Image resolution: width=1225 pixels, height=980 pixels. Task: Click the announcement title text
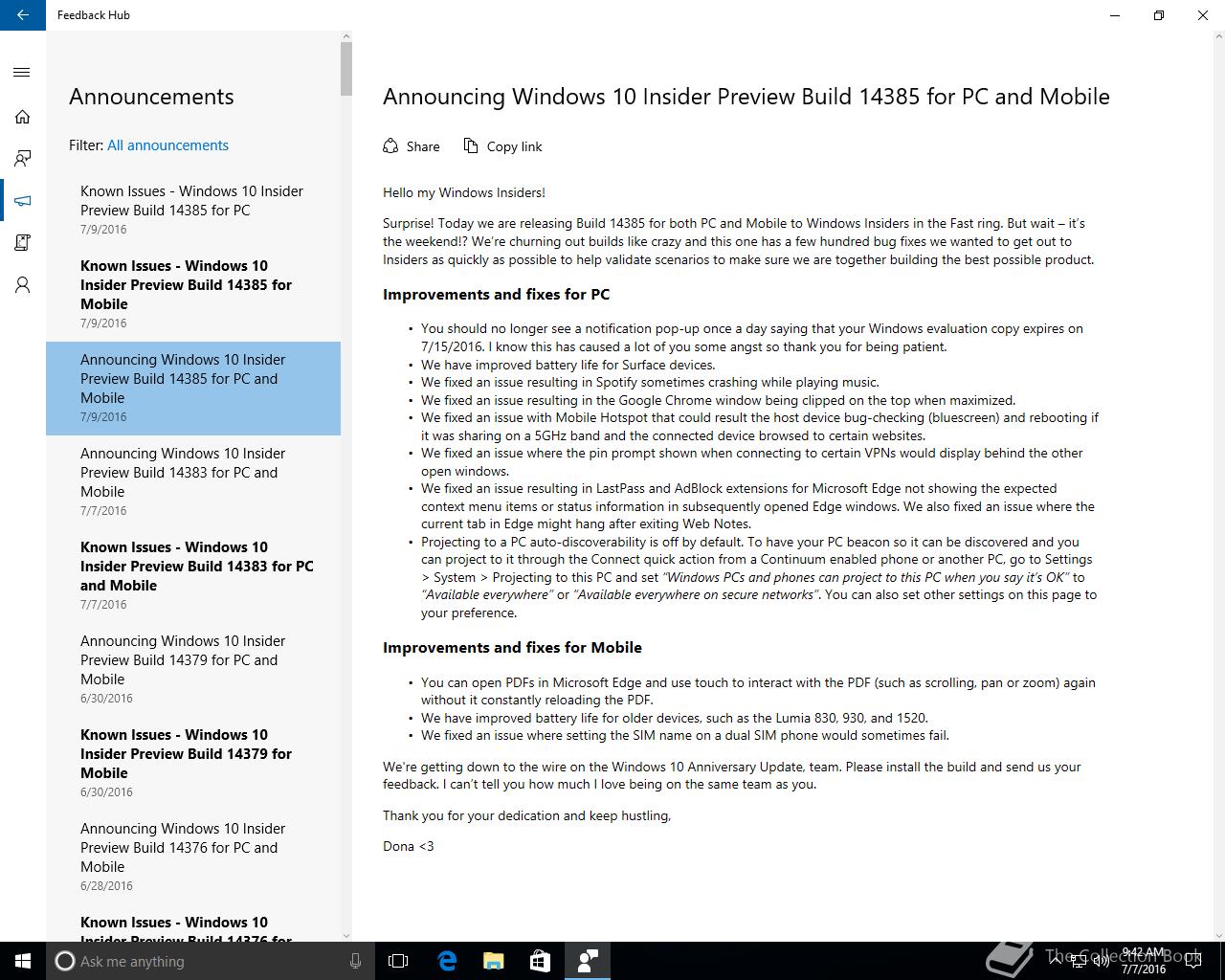(746, 97)
